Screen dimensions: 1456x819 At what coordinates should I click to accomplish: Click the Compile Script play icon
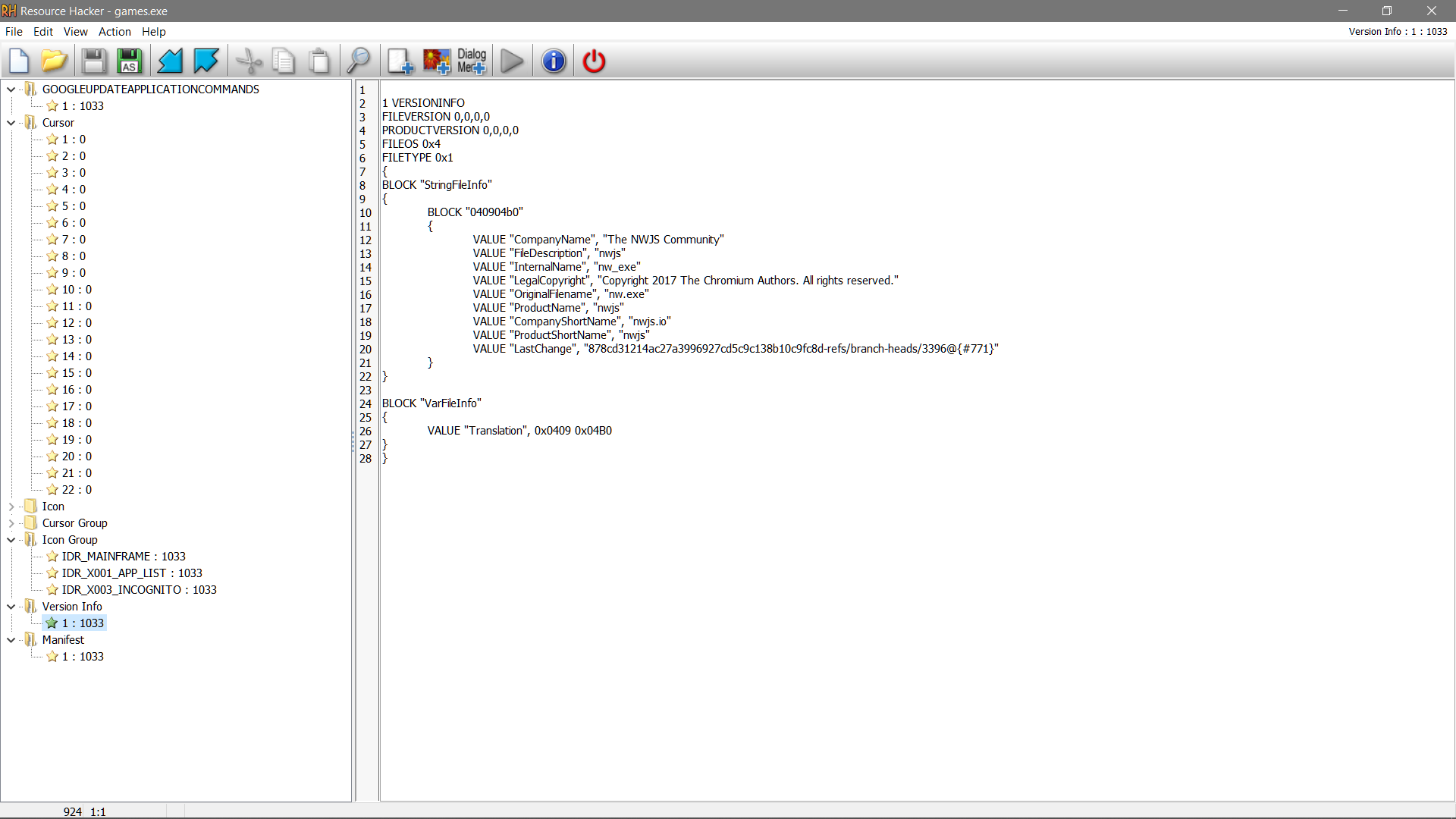point(513,61)
